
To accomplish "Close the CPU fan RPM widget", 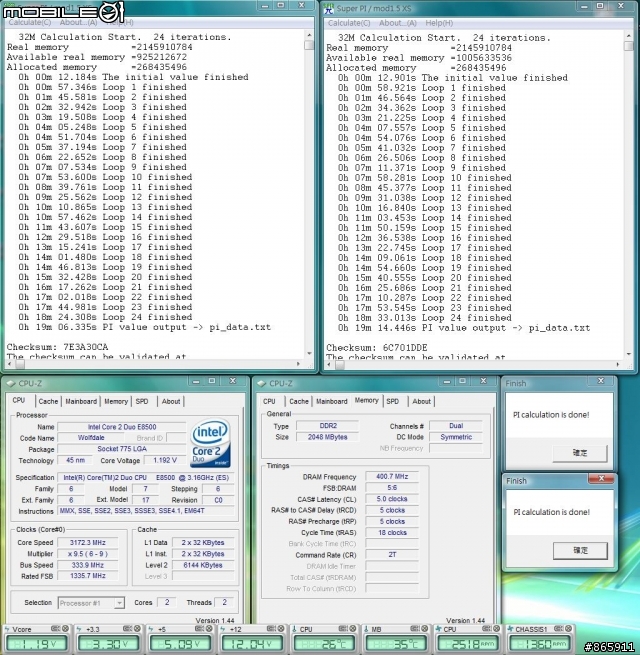I will point(496,628).
